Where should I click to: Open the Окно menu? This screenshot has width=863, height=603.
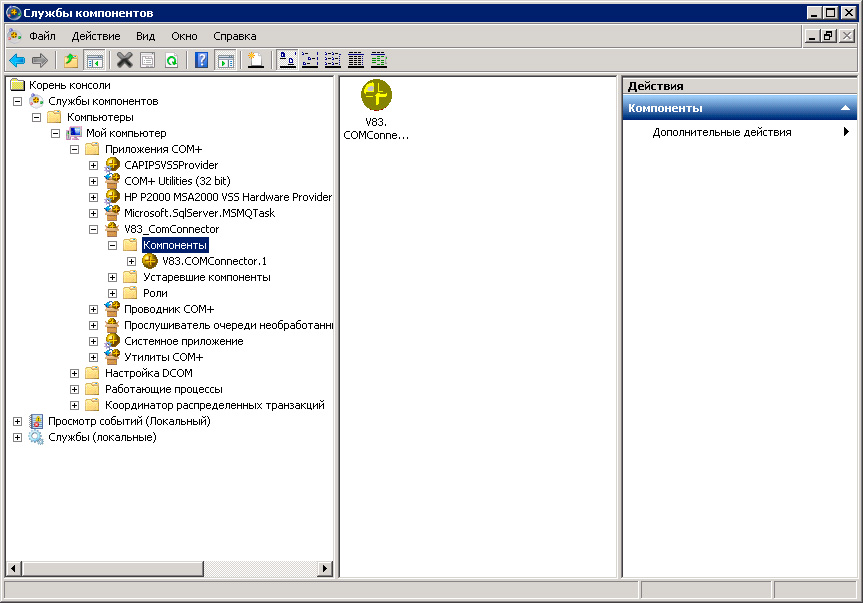pos(184,36)
